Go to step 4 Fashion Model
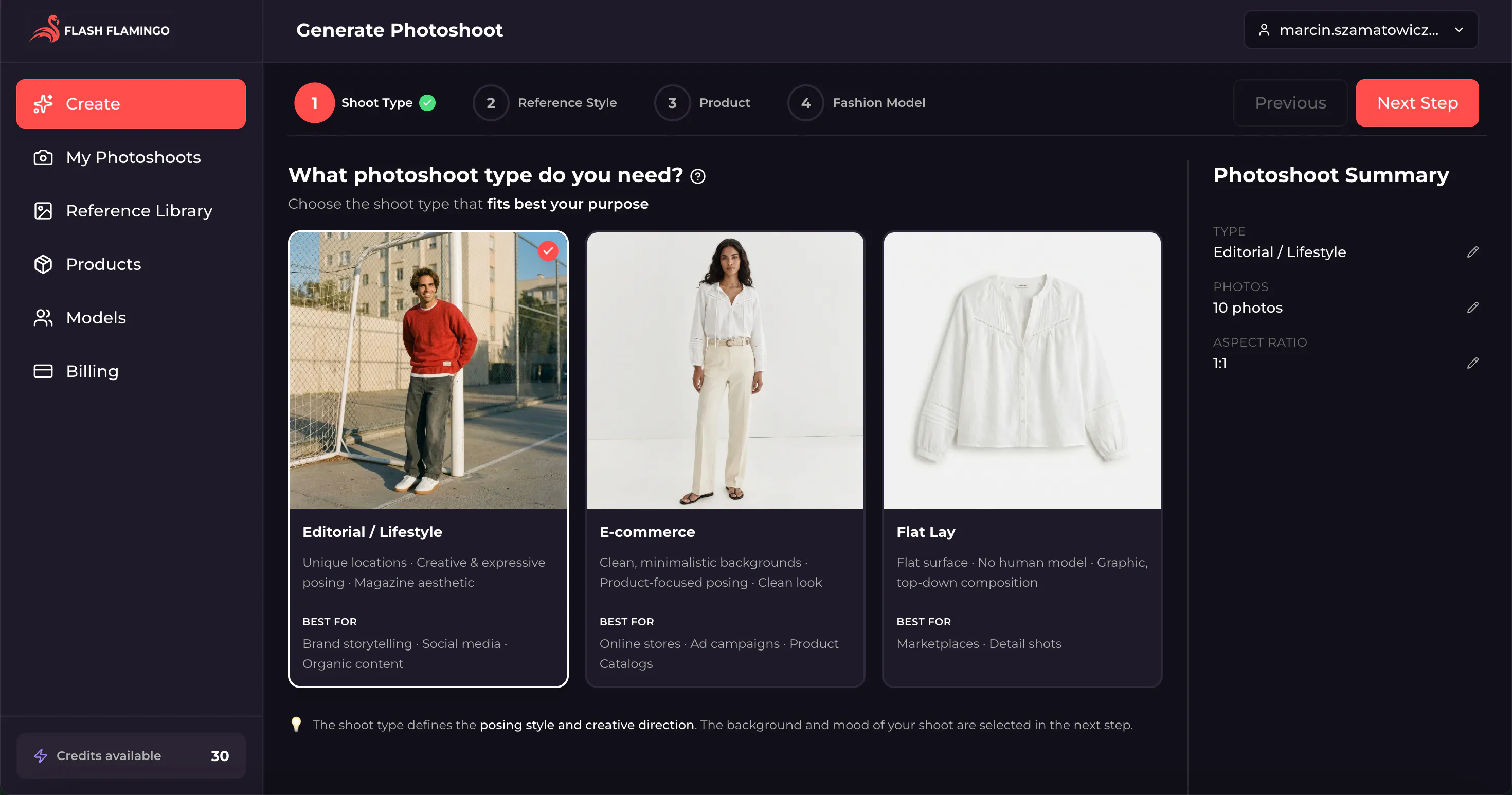Screen dimensions: 1512x795 (x=856, y=103)
